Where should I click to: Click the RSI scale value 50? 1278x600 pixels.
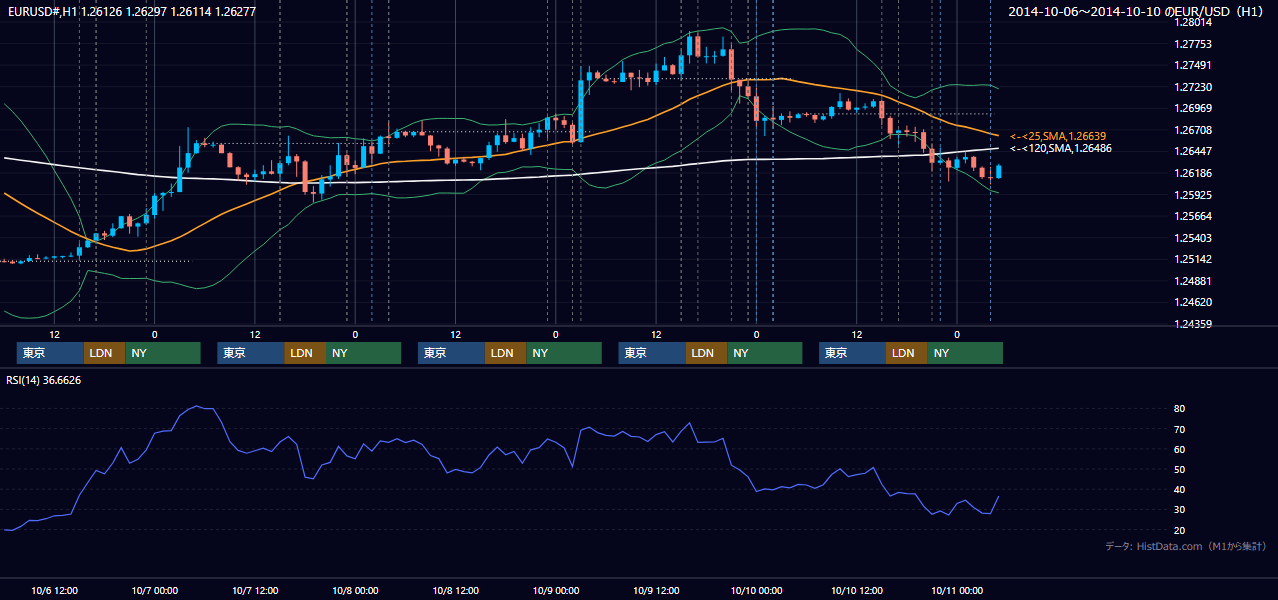[x=1180, y=469]
